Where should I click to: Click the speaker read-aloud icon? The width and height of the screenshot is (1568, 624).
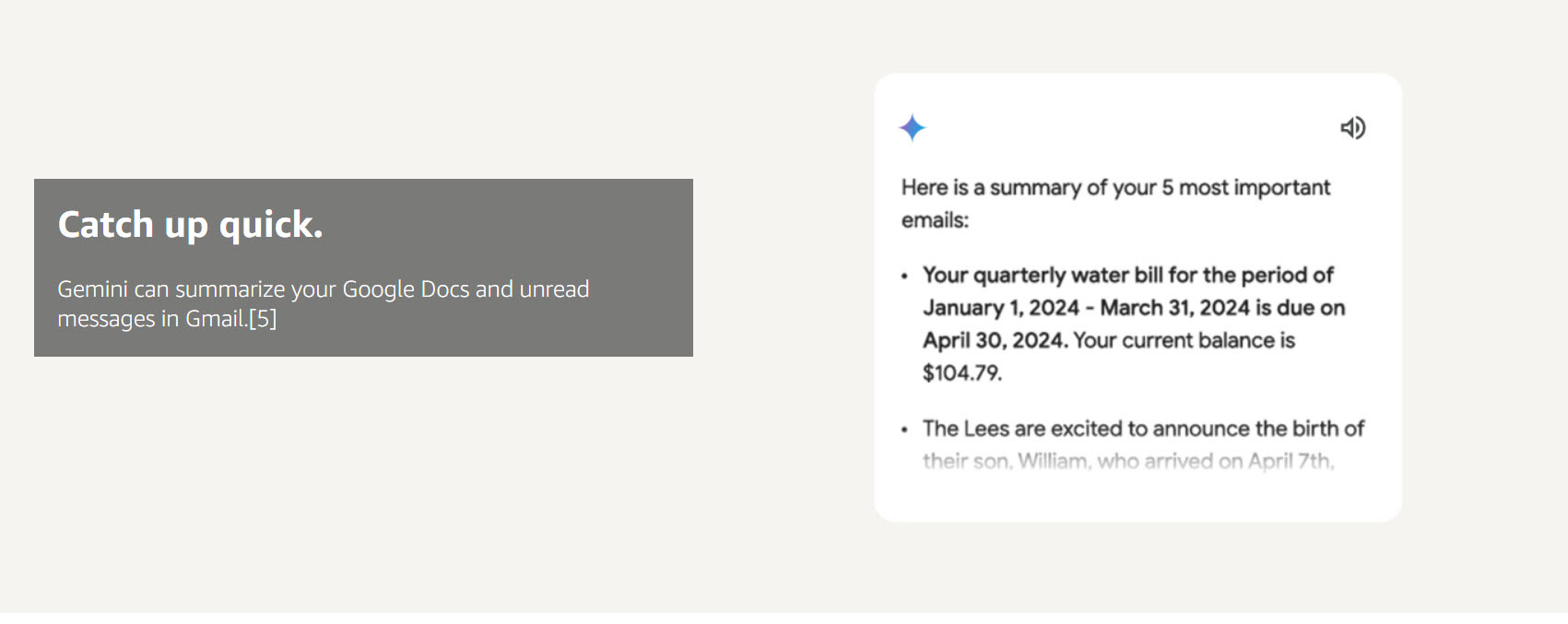click(1352, 128)
